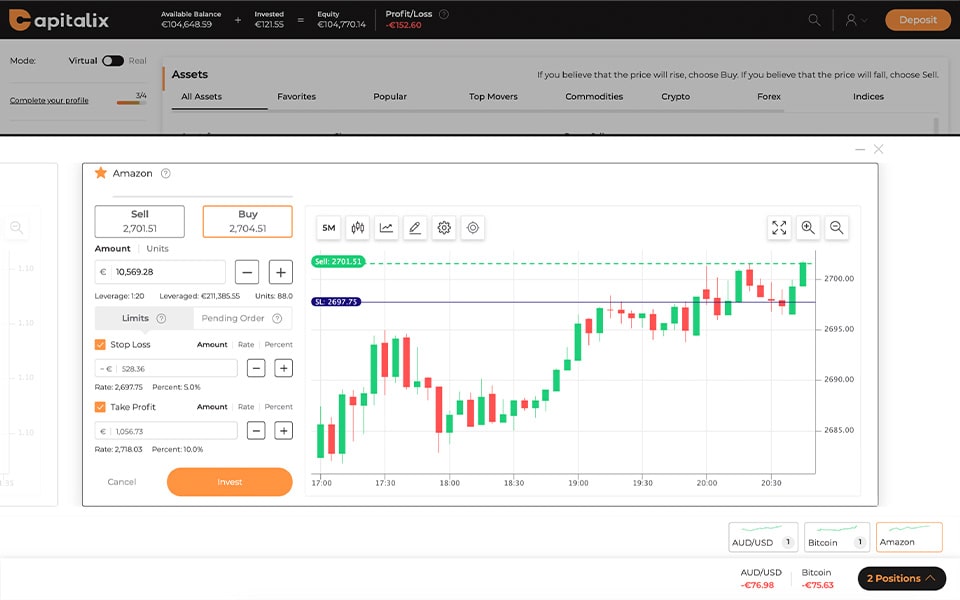This screenshot has width=960, height=600.
Task: Select the drawing pencil tool
Action: point(415,228)
